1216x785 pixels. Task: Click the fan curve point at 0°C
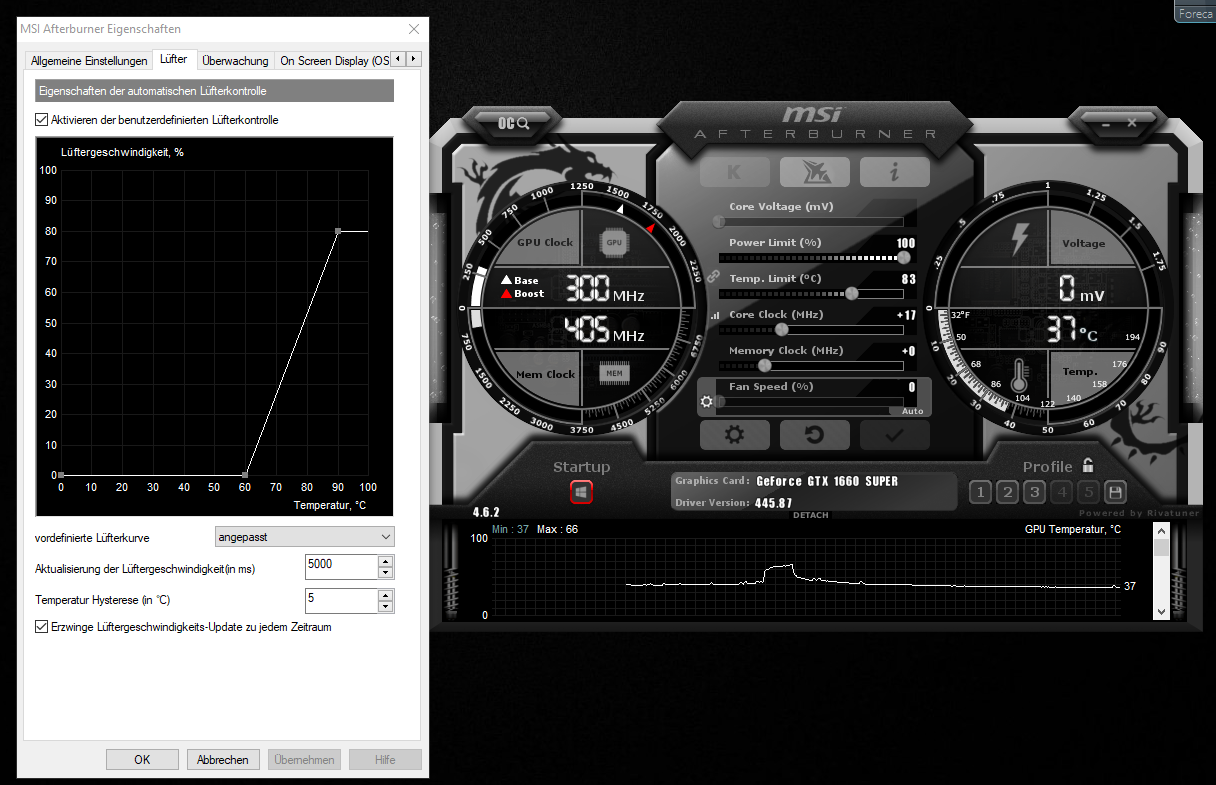(x=61, y=475)
